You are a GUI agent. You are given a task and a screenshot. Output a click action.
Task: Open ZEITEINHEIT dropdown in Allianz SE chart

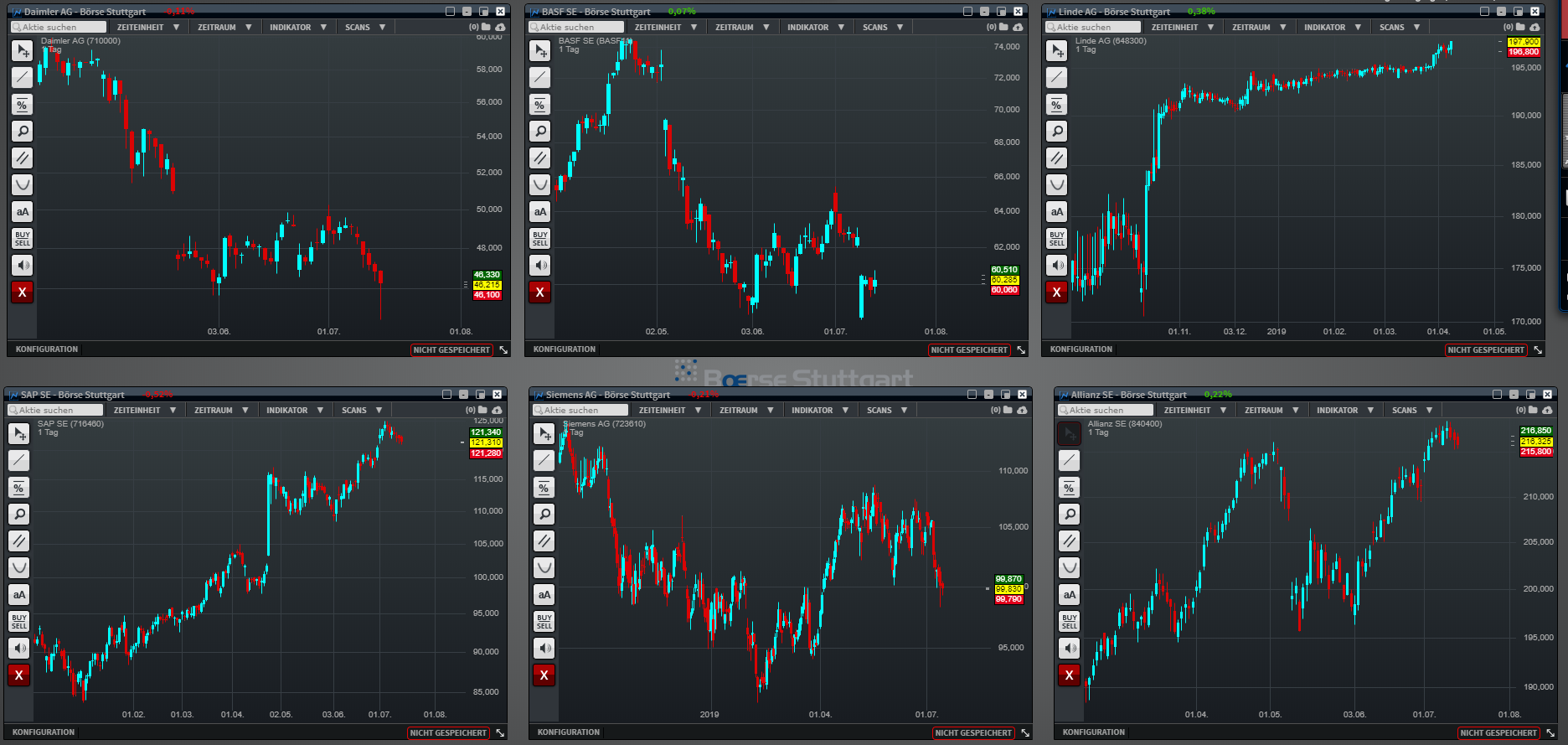(x=1195, y=410)
